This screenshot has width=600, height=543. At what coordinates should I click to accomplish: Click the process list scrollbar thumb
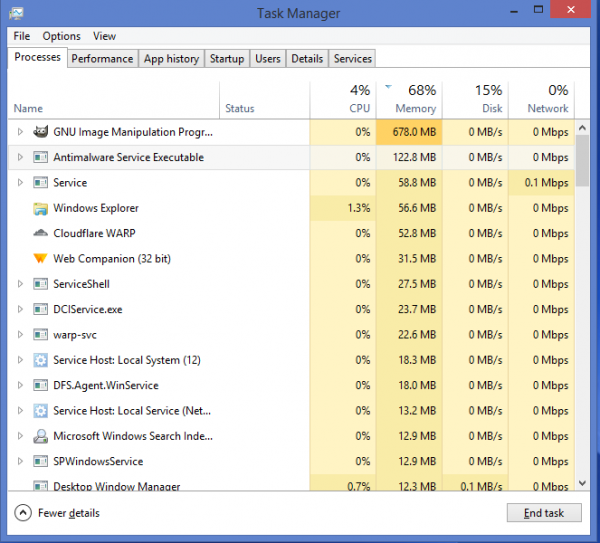click(582, 161)
